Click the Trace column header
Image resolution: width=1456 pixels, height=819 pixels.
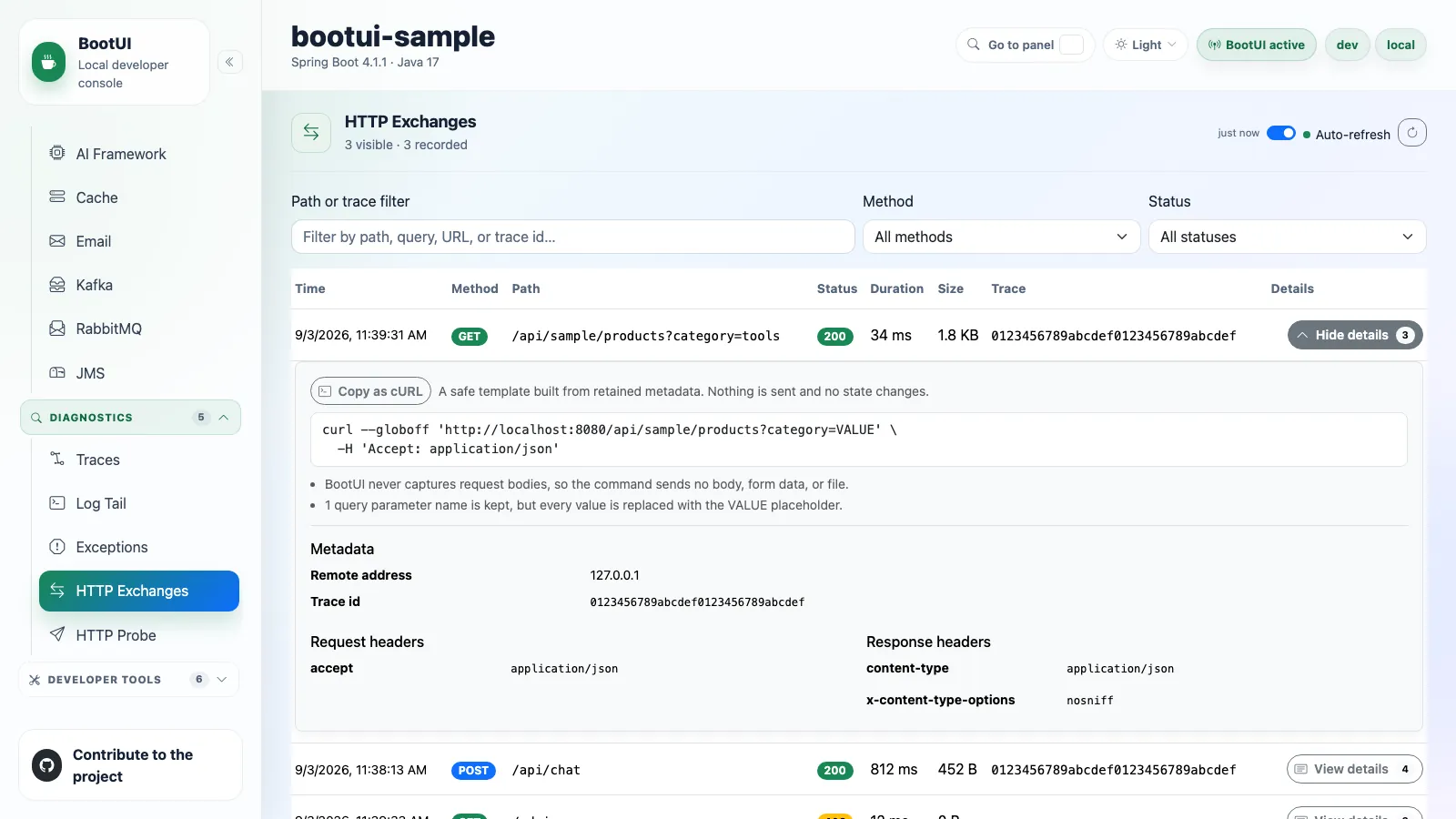click(1008, 288)
